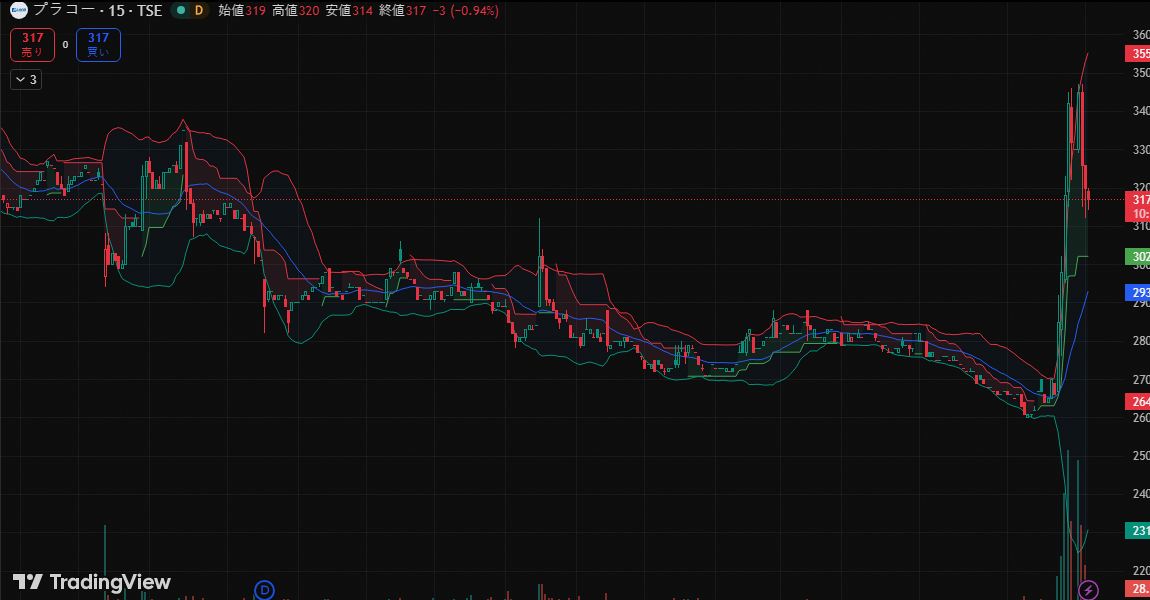
Task: Click the orange D delayed-data badge
Action: (199, 10)
